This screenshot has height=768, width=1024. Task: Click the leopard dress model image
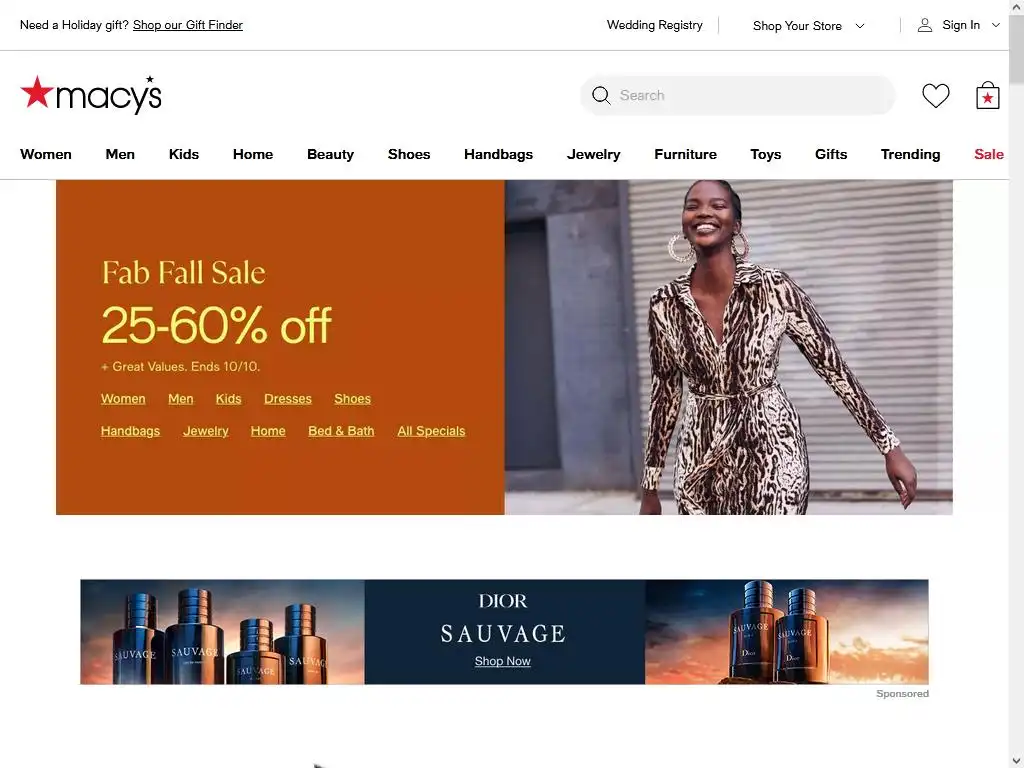[x=728, y=347]
